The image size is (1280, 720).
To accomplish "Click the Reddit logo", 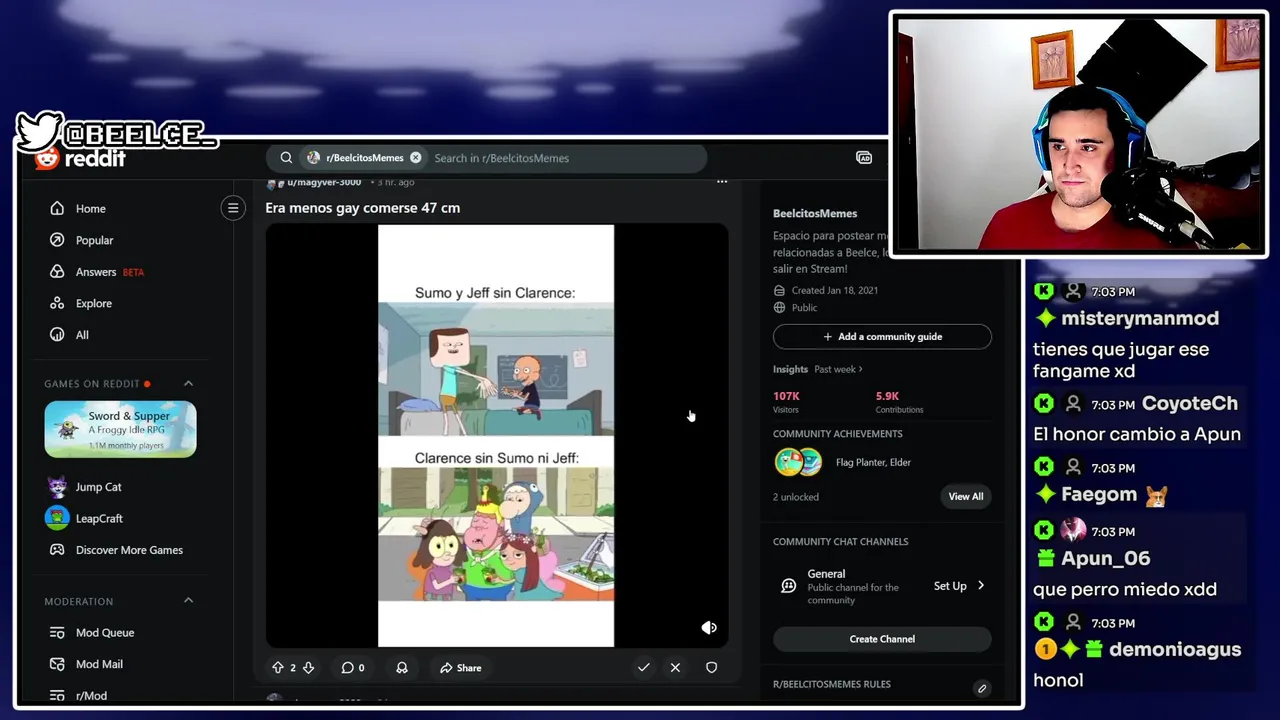I will coord(80,158).
